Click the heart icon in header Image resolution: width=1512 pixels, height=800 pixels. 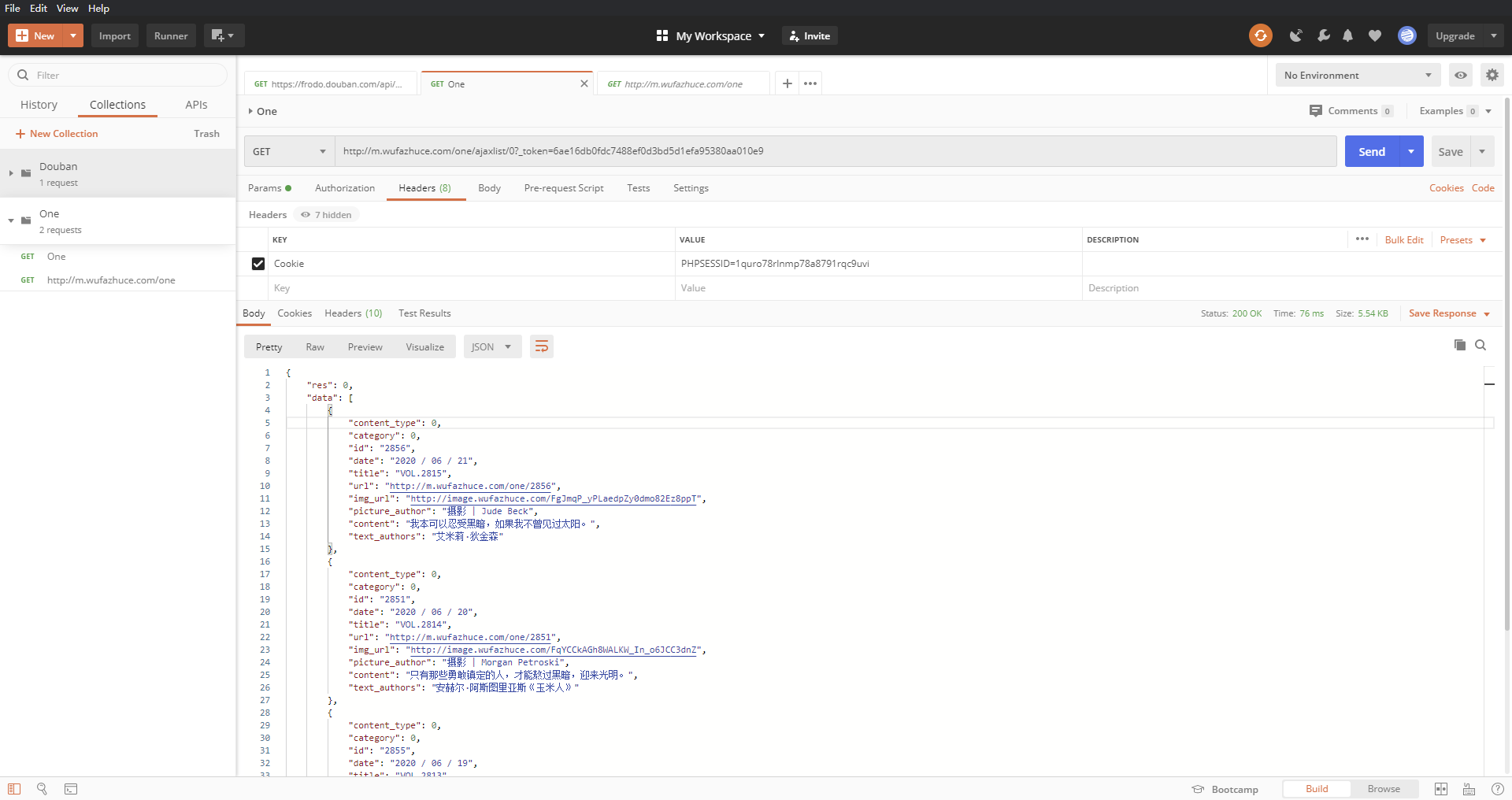(1375, 35)
